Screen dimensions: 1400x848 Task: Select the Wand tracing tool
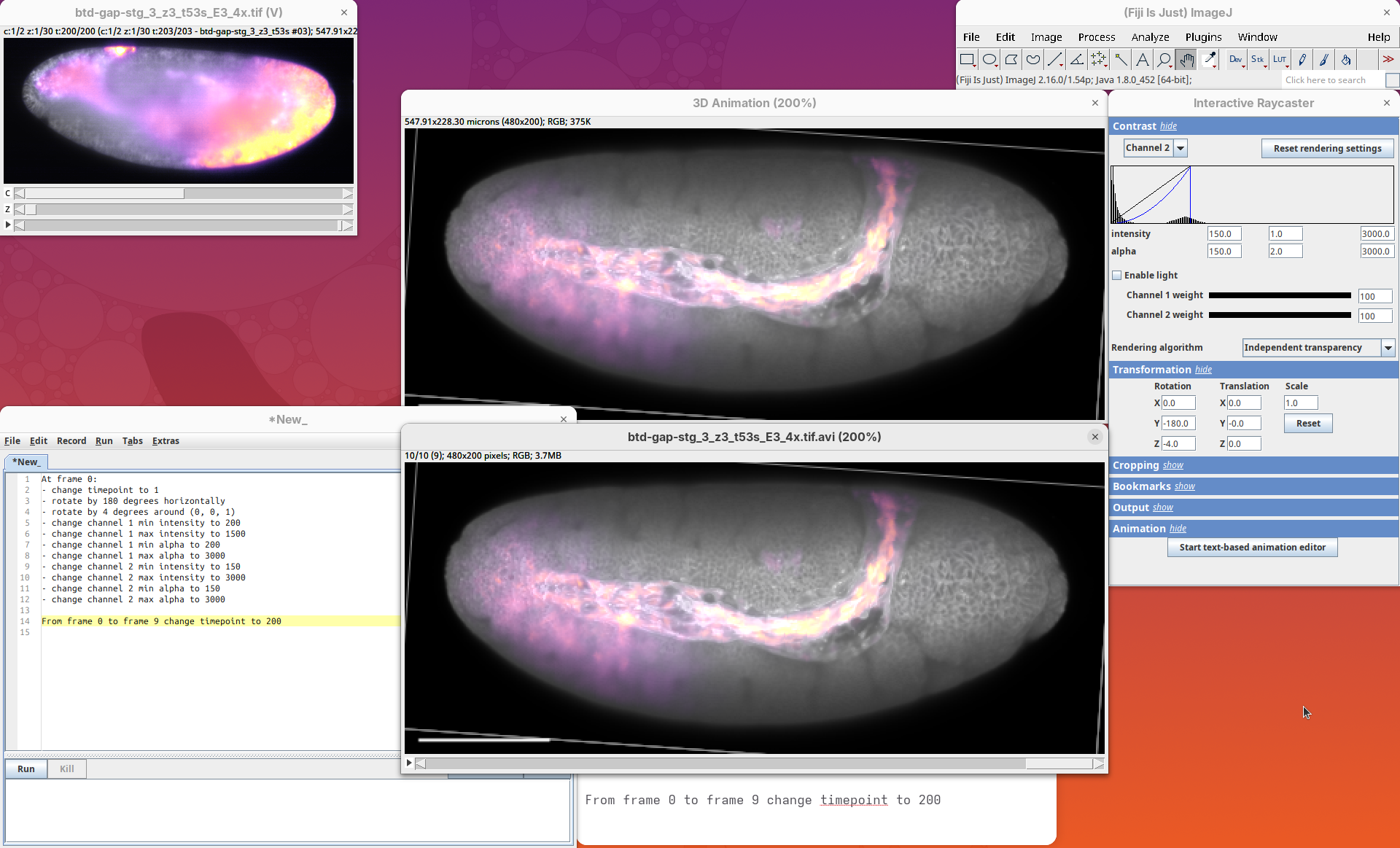point(1121,60)
